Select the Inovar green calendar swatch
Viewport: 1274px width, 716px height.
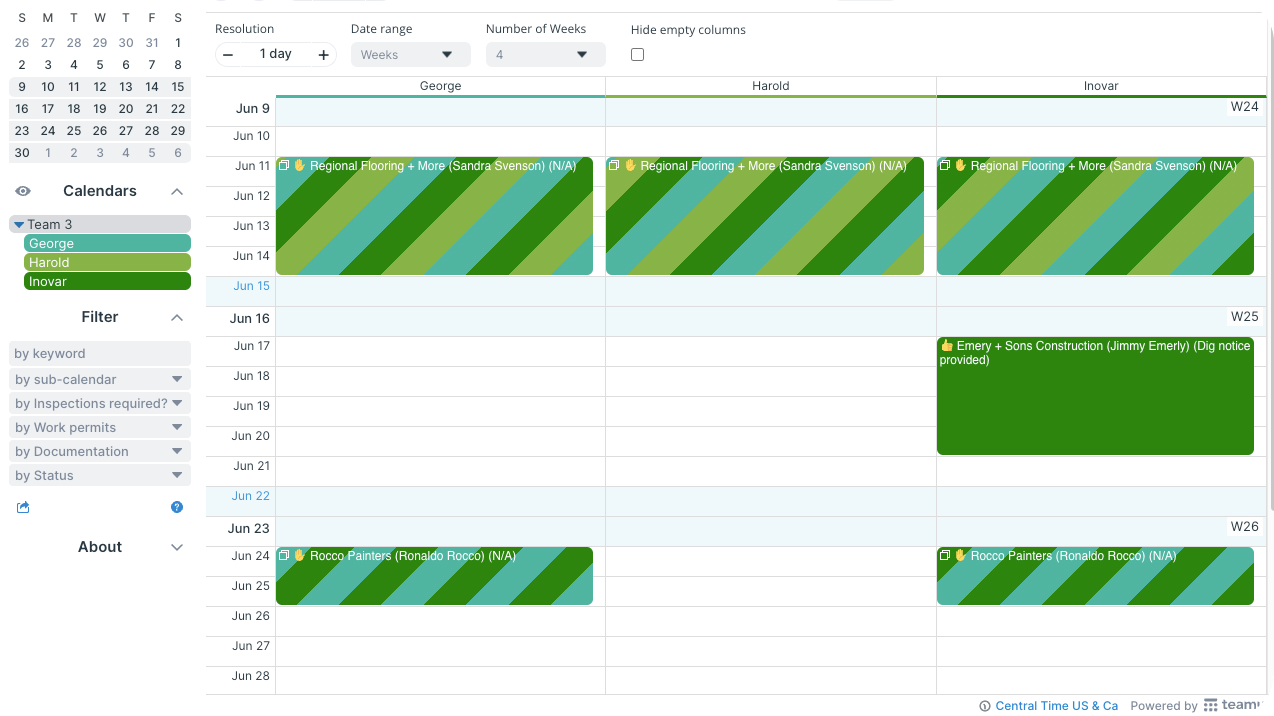point(107,281)
